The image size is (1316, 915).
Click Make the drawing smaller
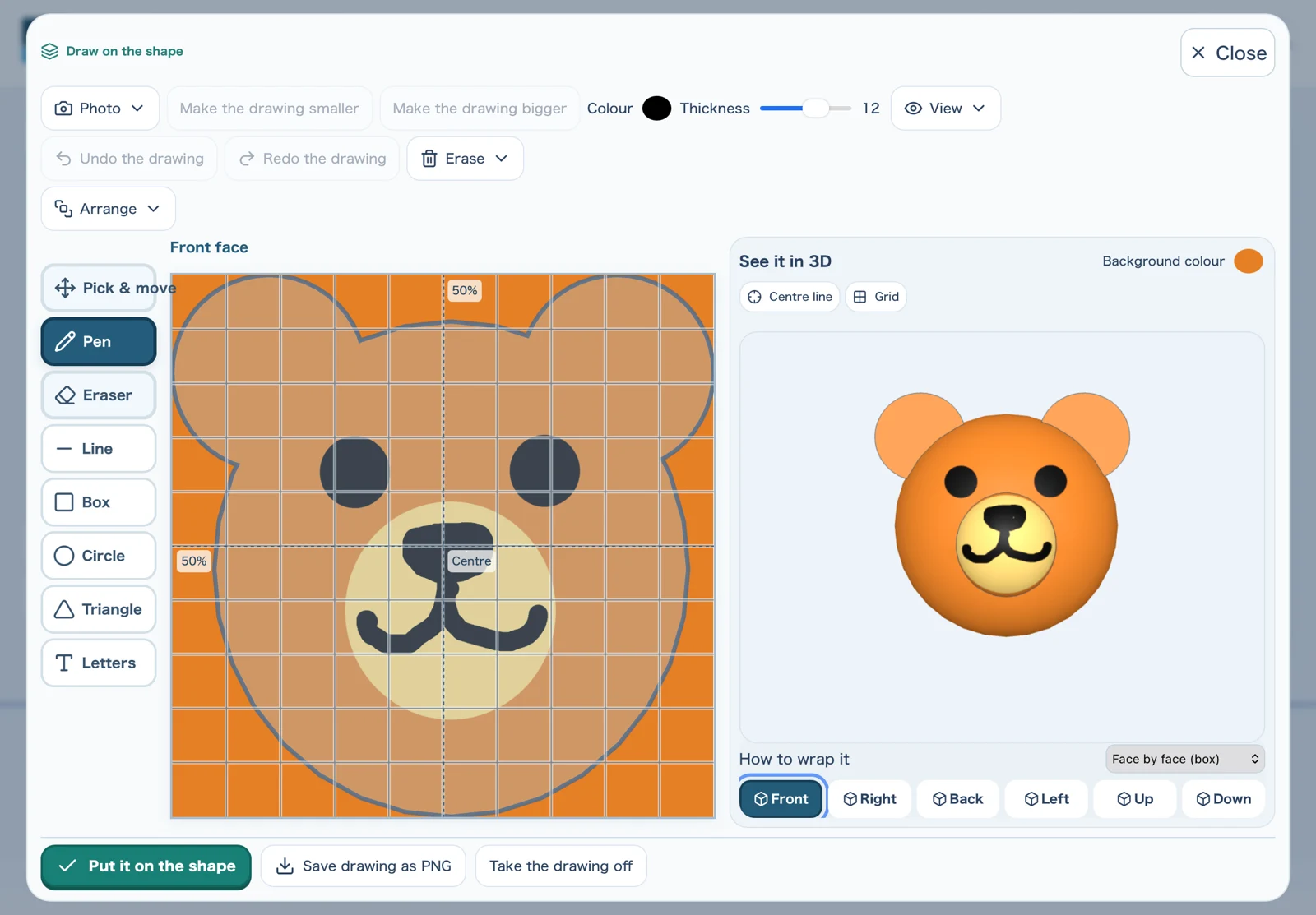coord(270,109)
